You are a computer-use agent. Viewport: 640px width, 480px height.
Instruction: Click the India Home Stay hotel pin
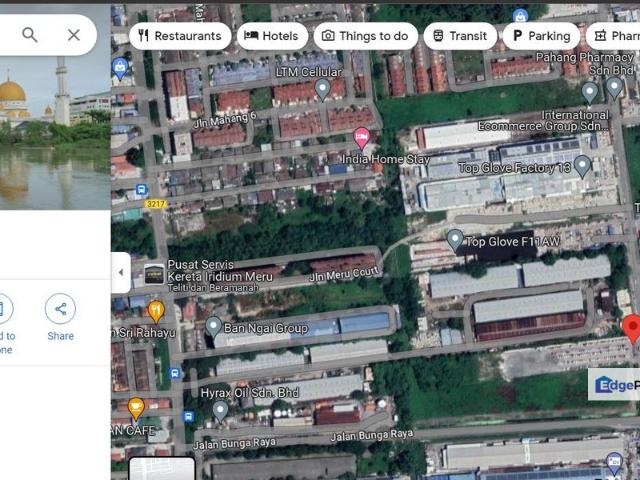click(362, 138)
